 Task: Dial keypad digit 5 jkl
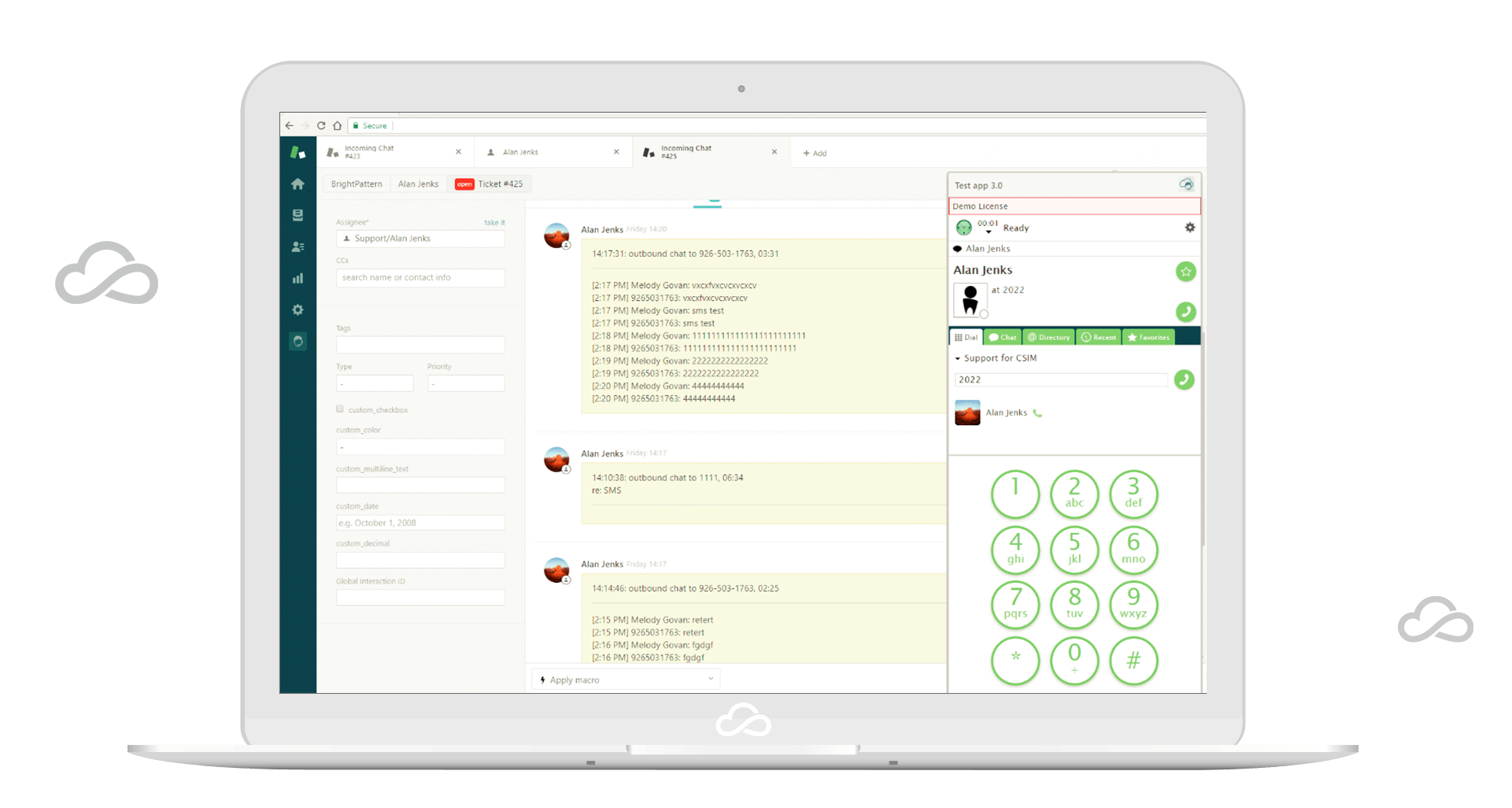point(1074,549)
